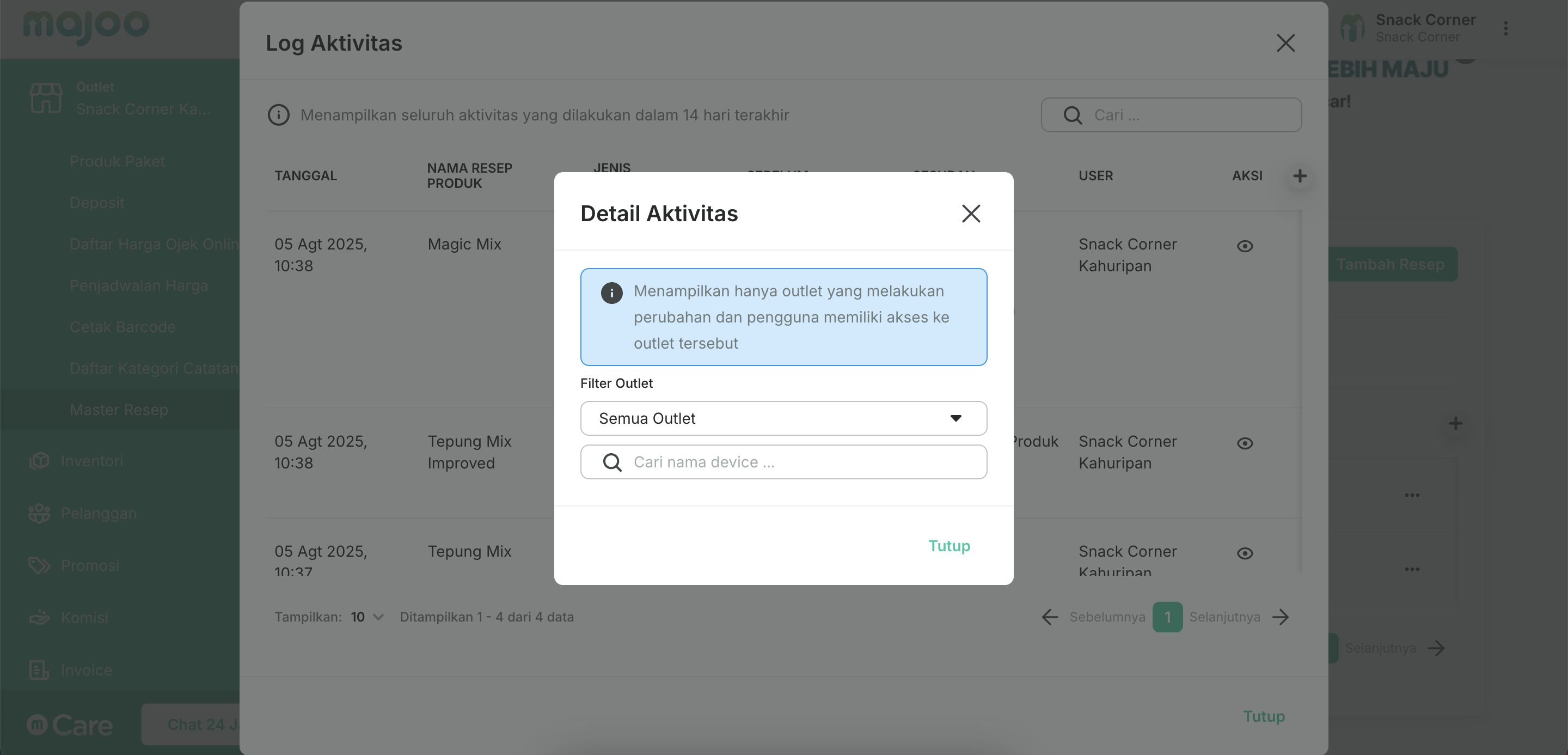Image resolution: width=1568 pixels, height=755 pixels.
Task: Go to next page with Selanjutnya arrow
Action: tap(1281, 617)
